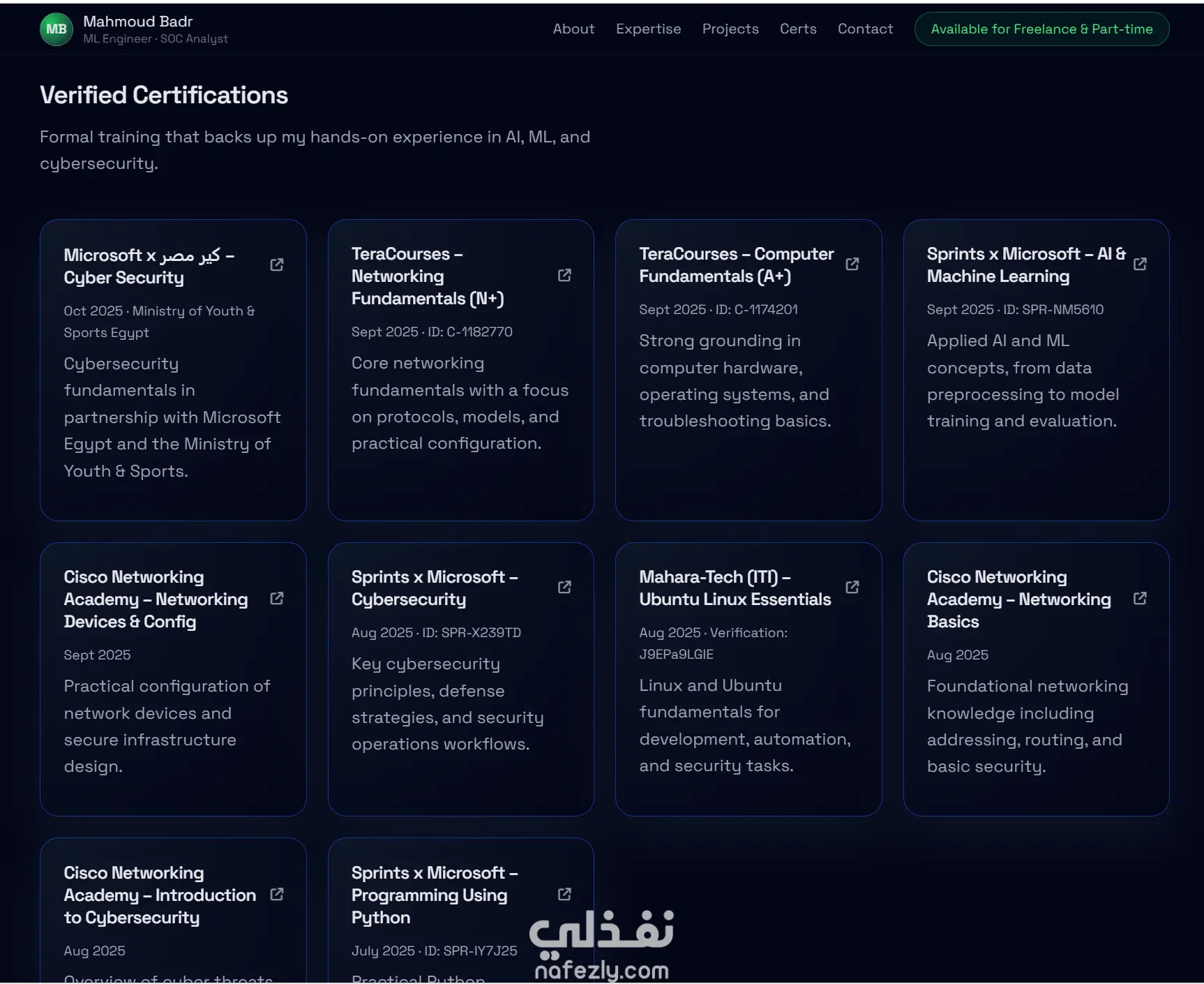Image resolution: width=1204 pixels, height=984 pixels.
Task: Jump to the Certs section
Action: click(798, 29)
